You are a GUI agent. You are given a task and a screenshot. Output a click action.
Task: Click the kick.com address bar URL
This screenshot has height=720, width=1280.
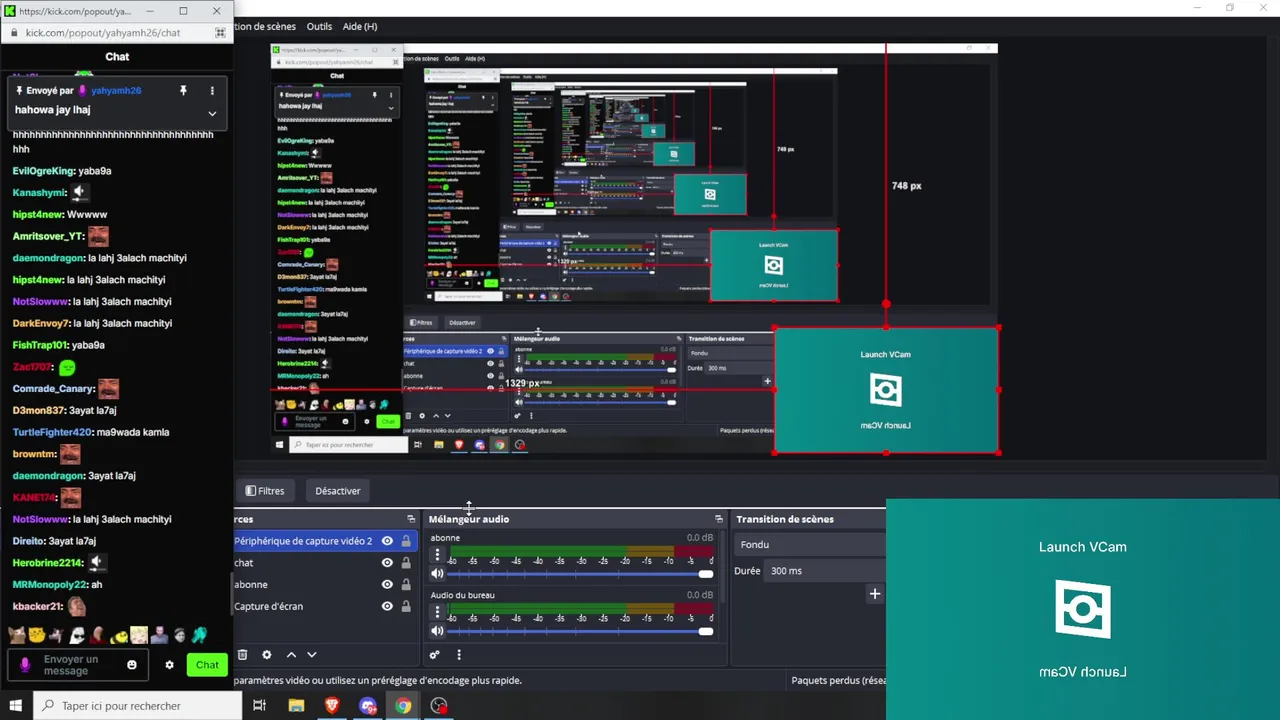103,33
